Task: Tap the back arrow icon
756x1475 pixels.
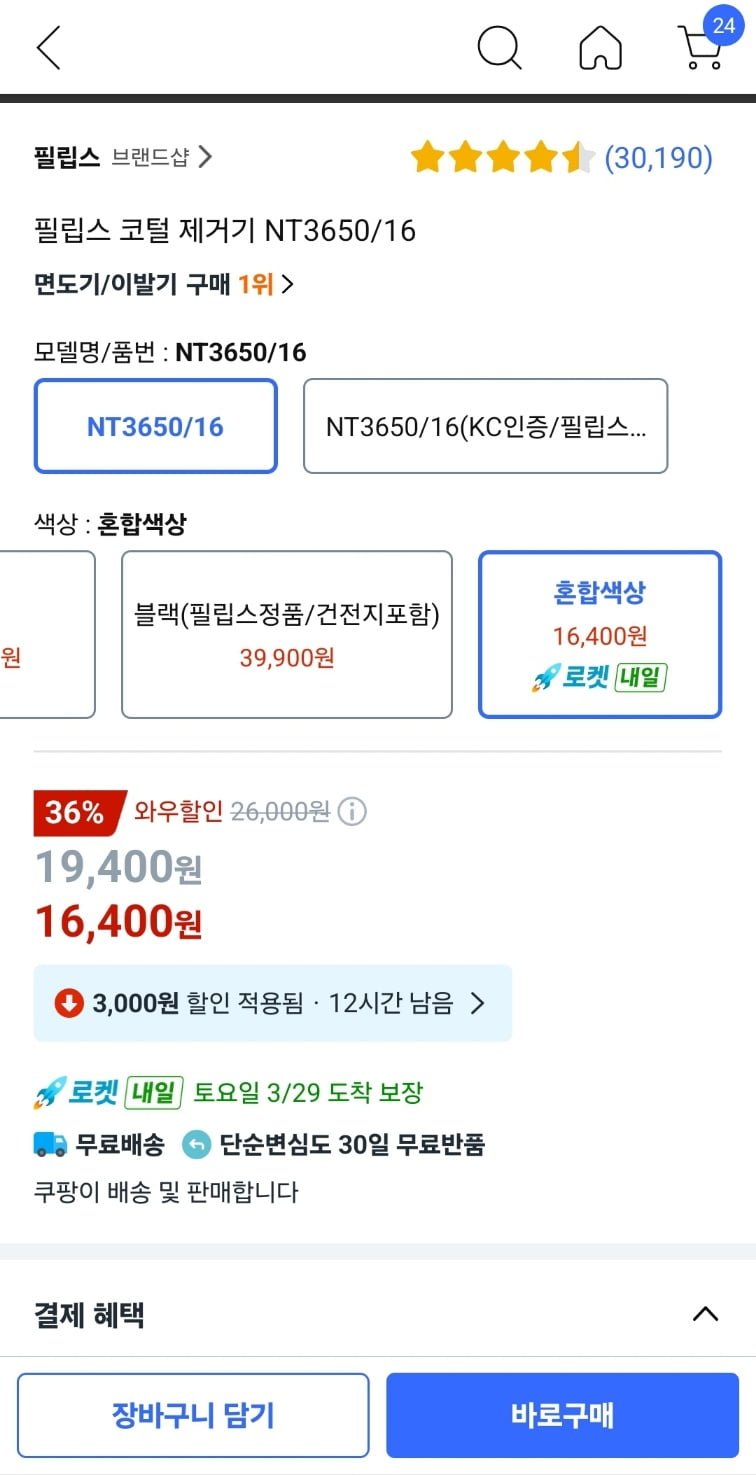Action: [48, 48]
